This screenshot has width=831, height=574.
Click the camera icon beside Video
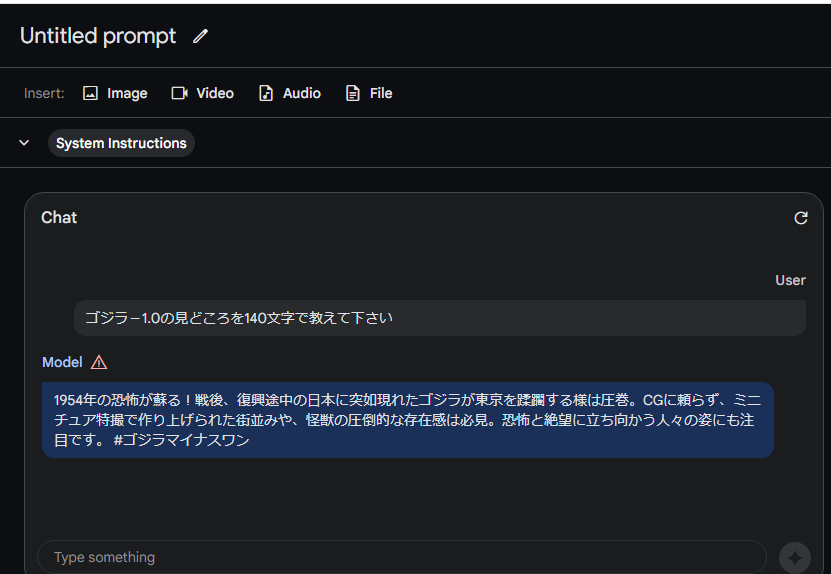(x=180, y=93)
